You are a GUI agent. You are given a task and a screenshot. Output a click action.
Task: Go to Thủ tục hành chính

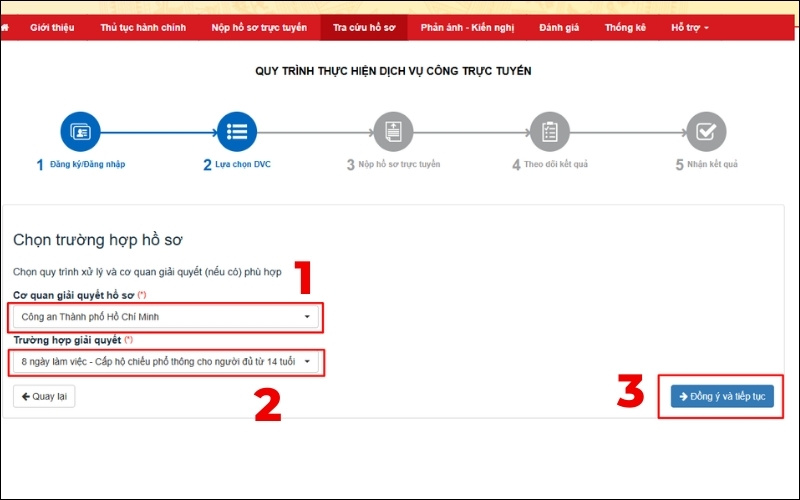(x=142, y=27)
